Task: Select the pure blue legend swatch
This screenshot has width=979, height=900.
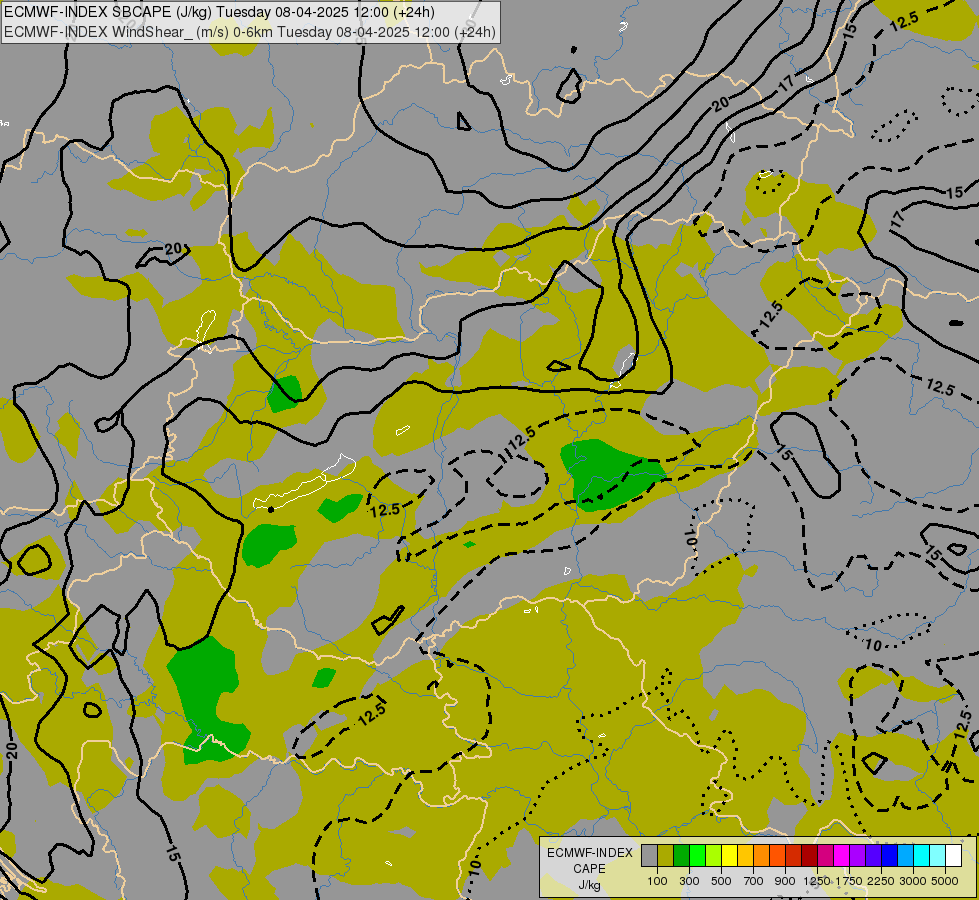Action: pyautogui.click(x=890, y=855)
